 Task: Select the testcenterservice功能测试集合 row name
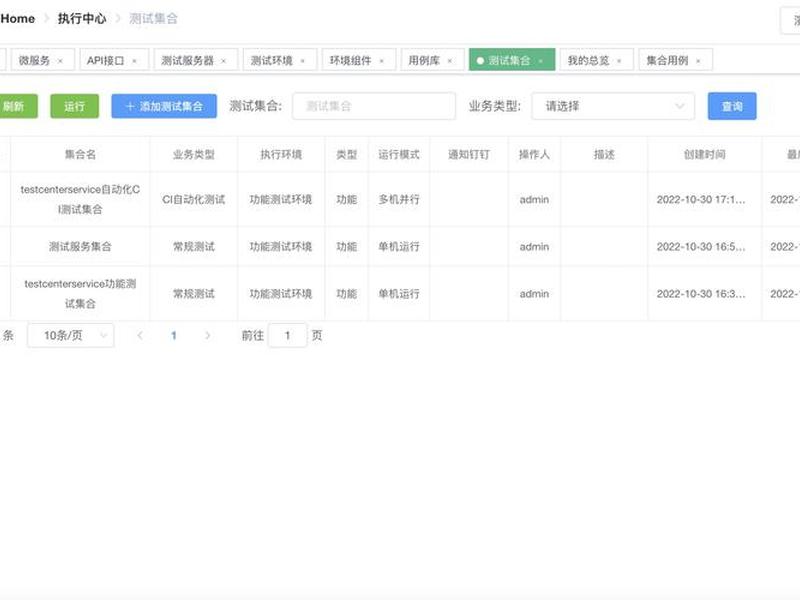click(x=80, y=294)
